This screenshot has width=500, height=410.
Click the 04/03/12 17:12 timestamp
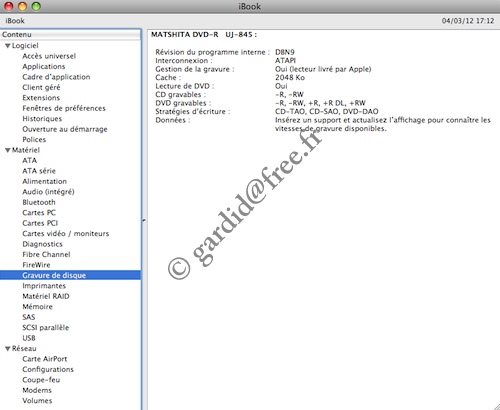(468, 21)
